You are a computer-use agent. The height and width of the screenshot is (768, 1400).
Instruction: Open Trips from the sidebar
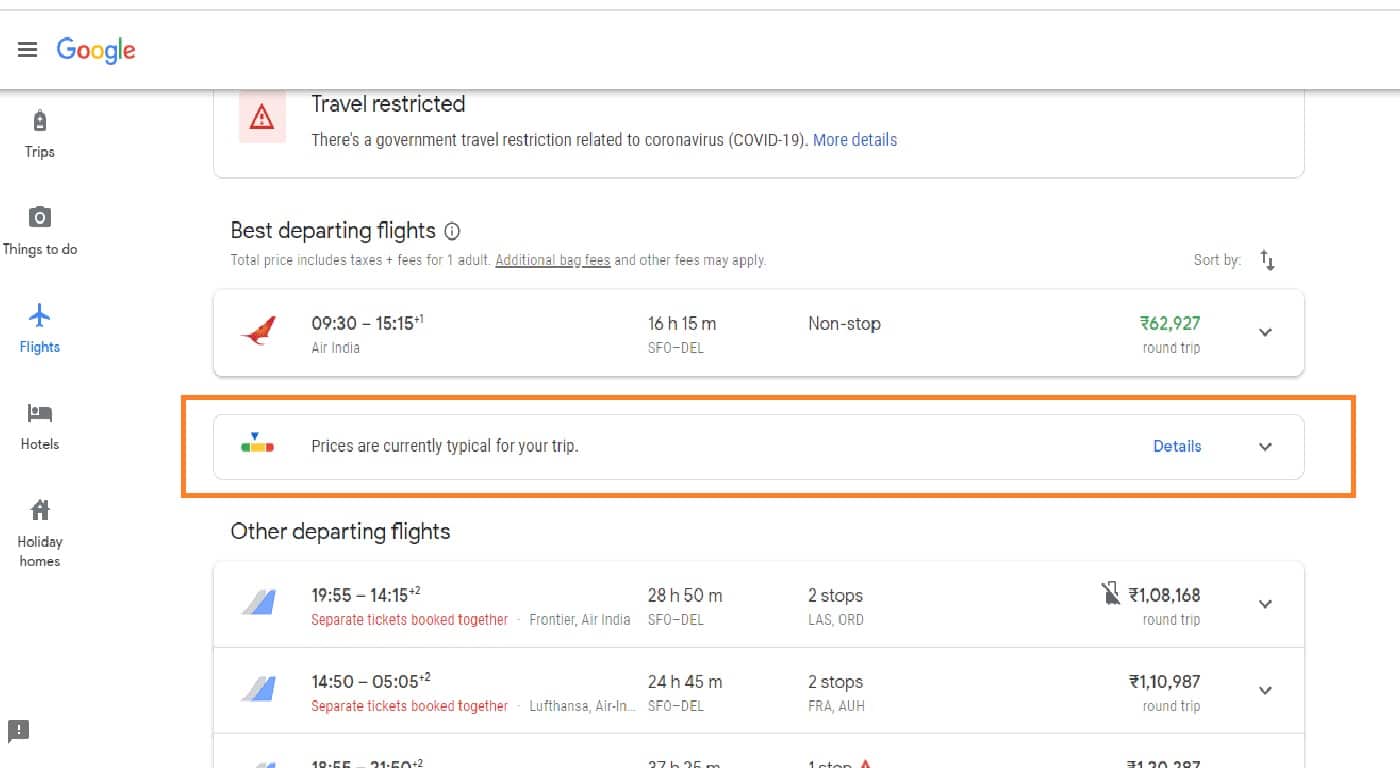[40, 135]
